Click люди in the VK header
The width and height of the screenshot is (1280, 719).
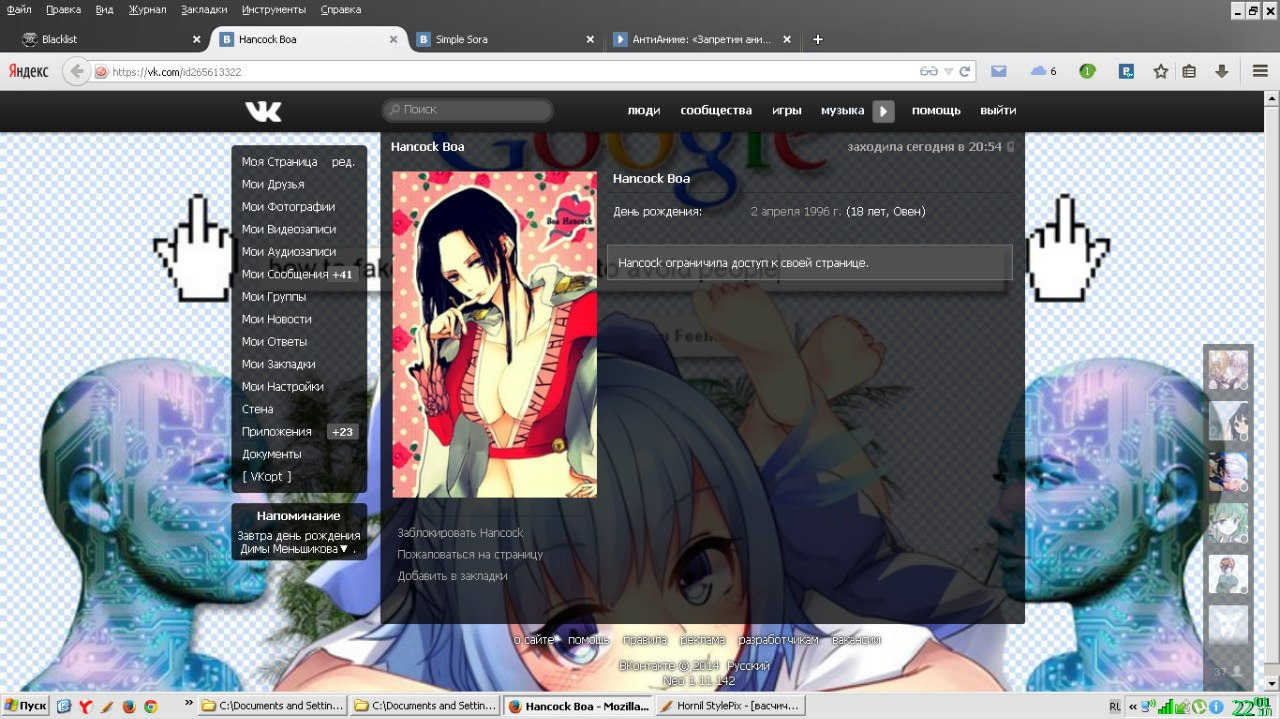pos(643,111)
